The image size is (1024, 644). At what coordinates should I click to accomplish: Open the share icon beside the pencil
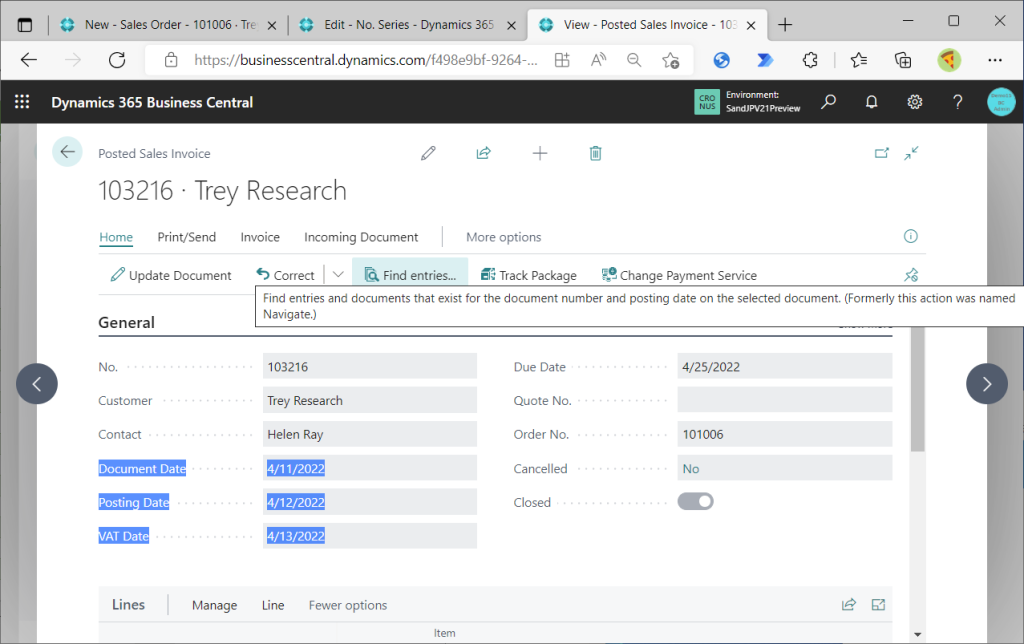(483, 153)
